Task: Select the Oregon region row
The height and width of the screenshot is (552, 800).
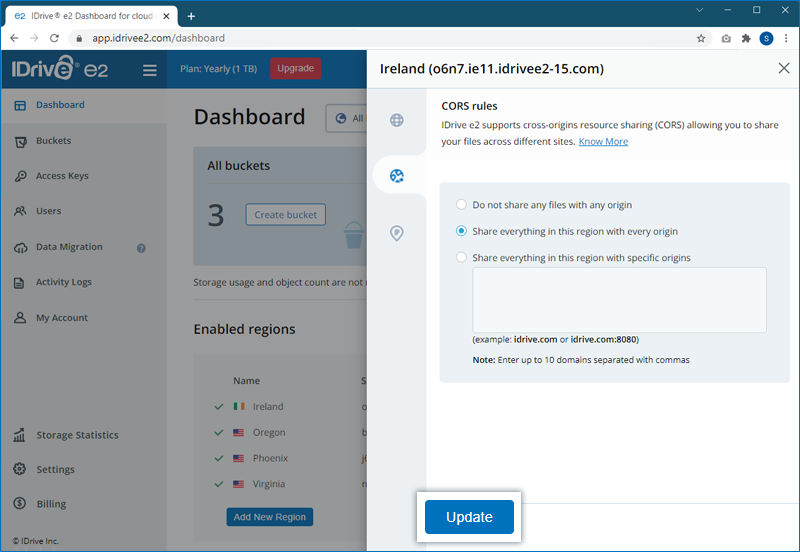Action: point(290,433)
